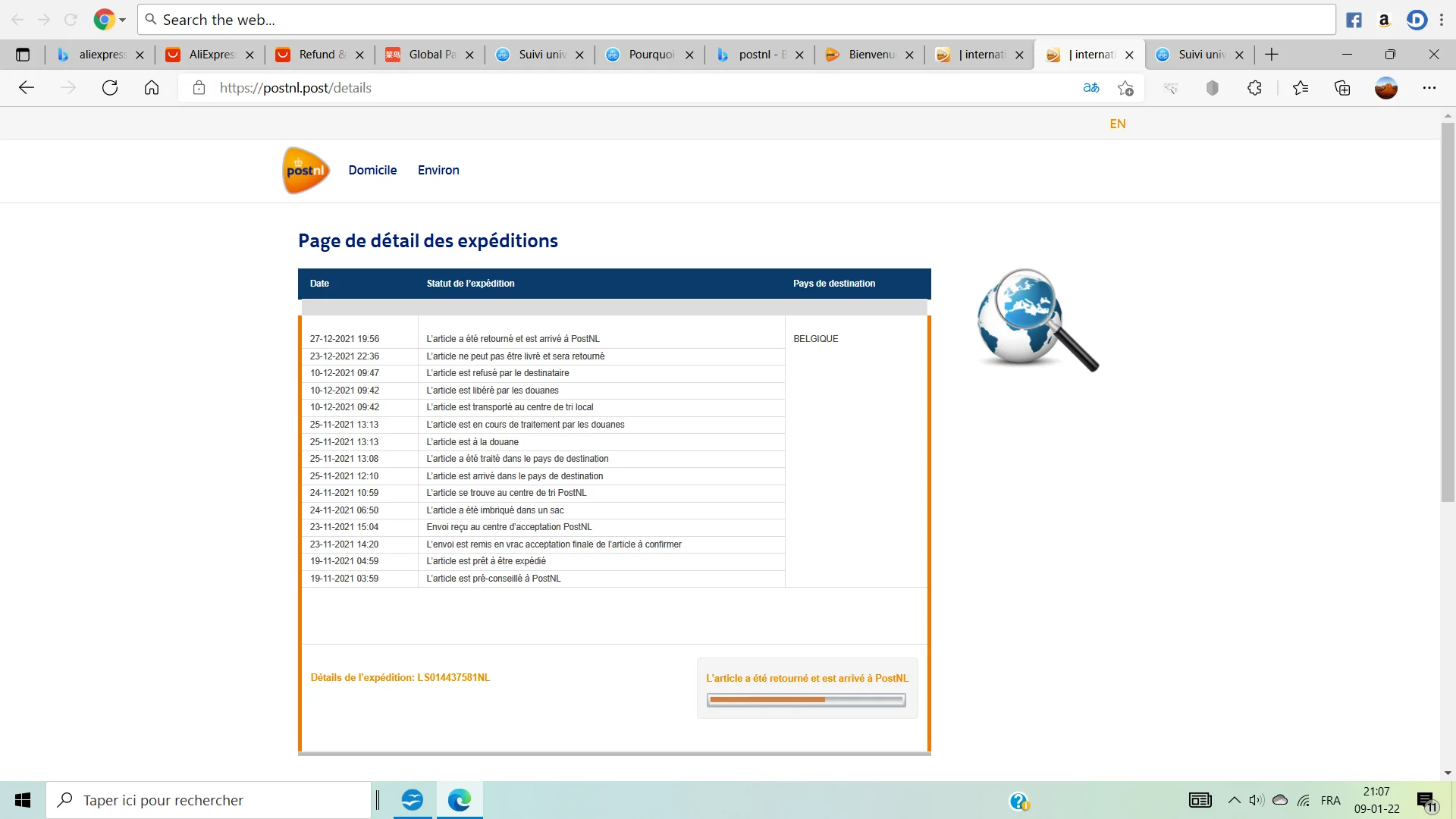Image resolution: width=1456 pixels, height=819 pixels.
Task: Expand the Chrome icon dropdown arrow
Action: 123,20
